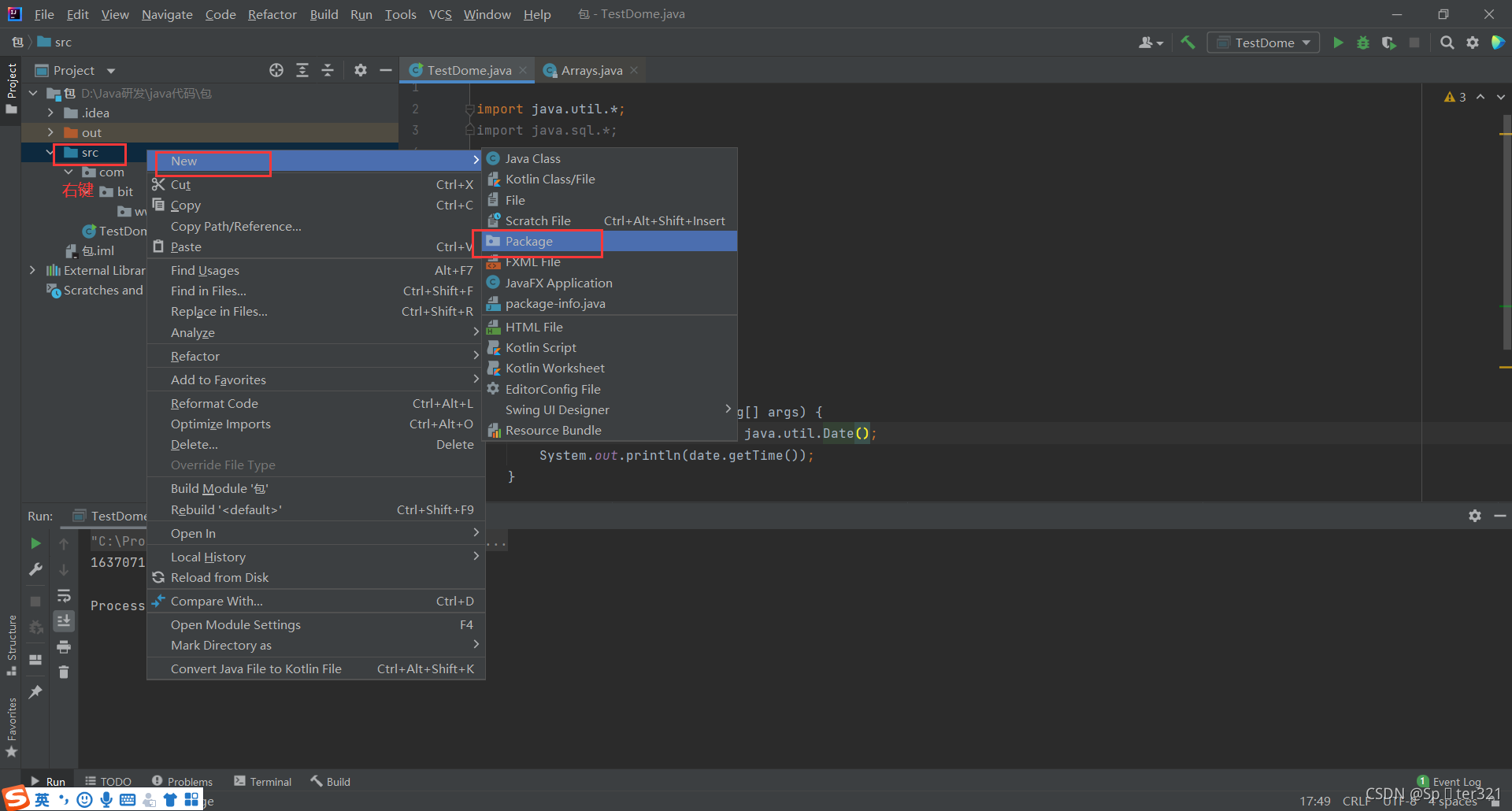Pin the Run tab with pin icon
Viewport: 1512px width, 811px height.
(x=35, y=691)
